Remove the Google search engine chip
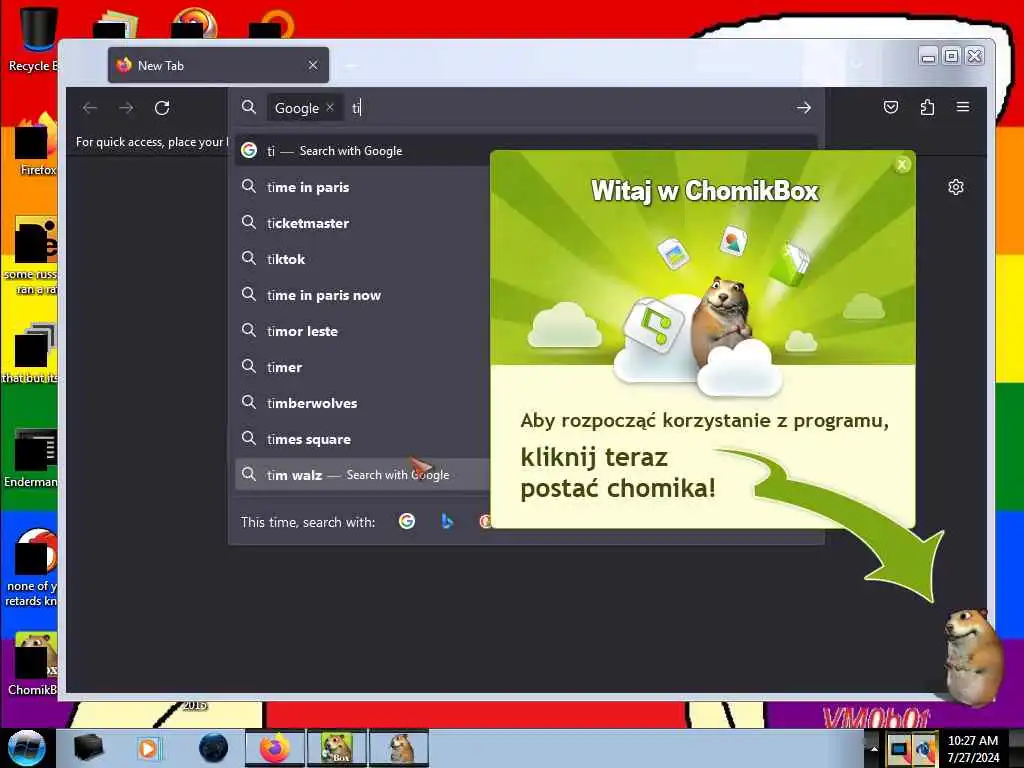 tap(330, 107)
